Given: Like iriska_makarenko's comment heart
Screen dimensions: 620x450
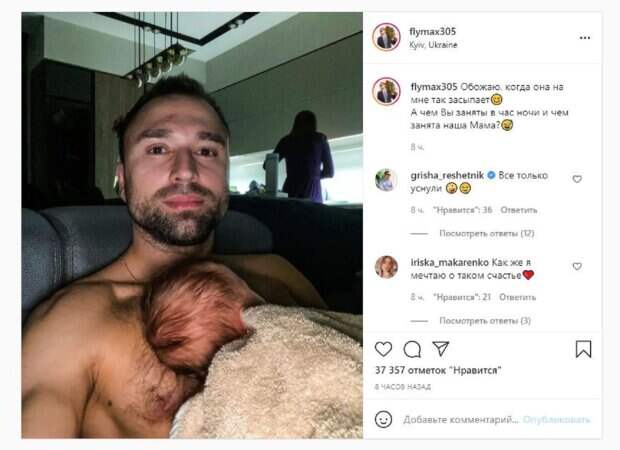Looking at the screenshot, I should [x=577, y=267].
